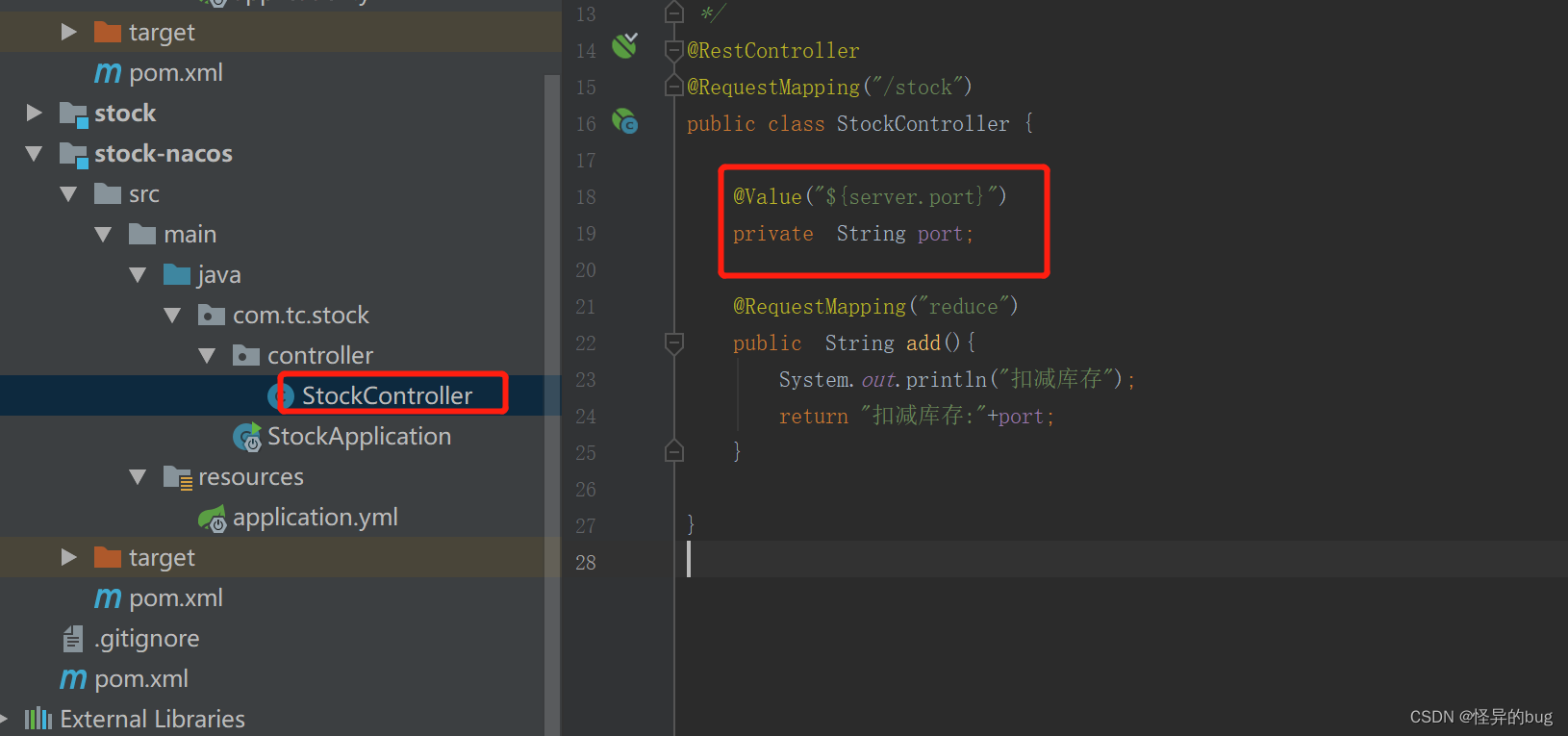Collapse the controller package
This screenshot has width=1568, height=736.
207,356
